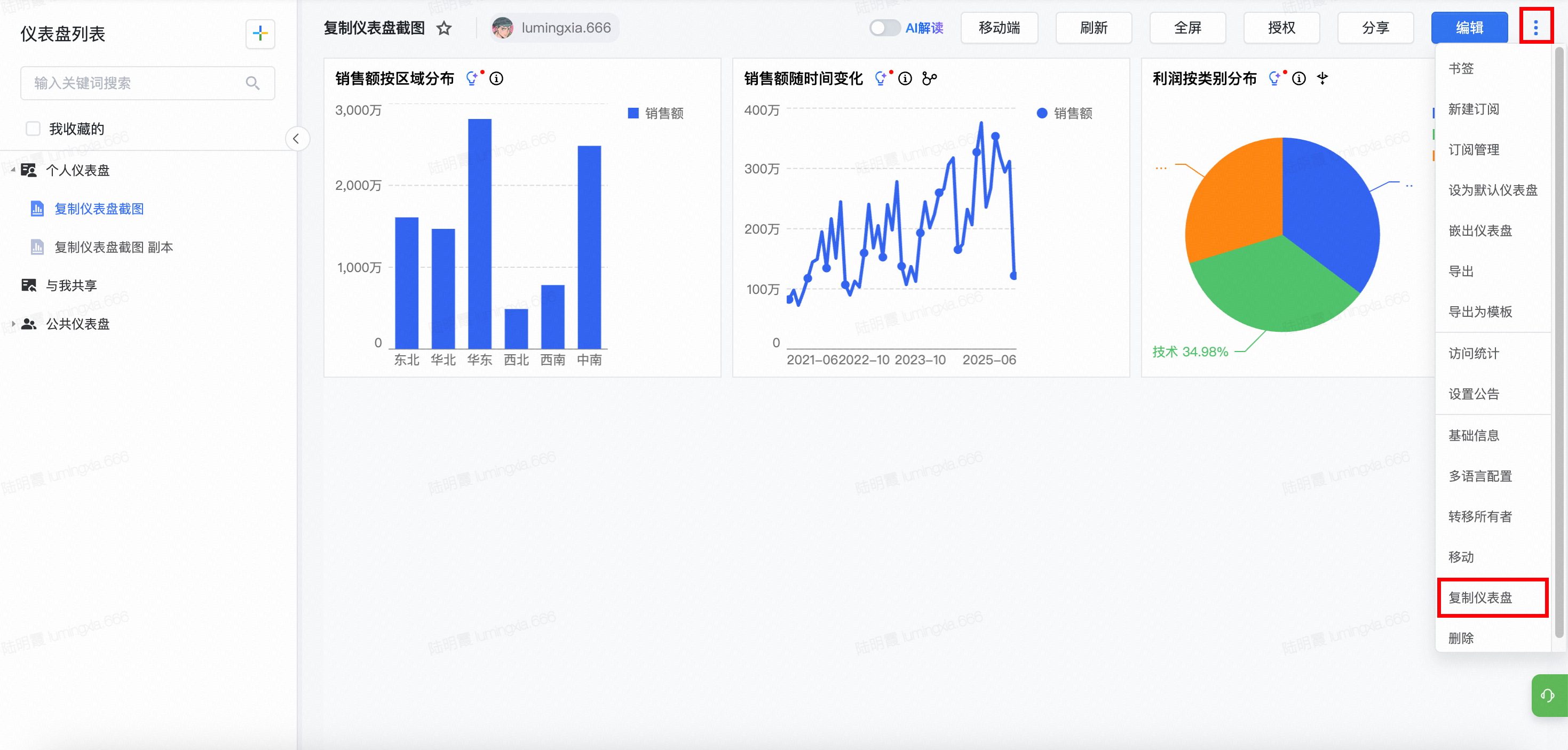Click the add new dashboard plus icon

coord(260,34)
